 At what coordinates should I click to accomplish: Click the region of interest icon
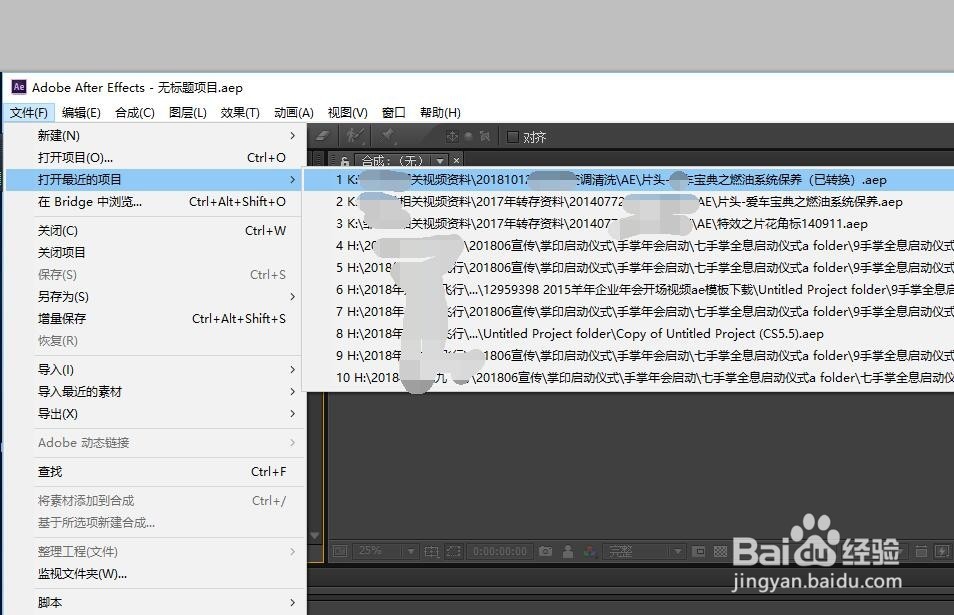coord(699,551)
